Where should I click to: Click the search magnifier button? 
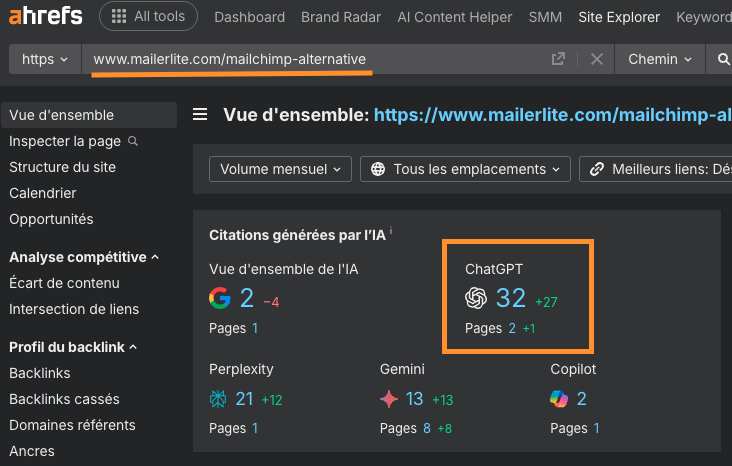(723, 59)
